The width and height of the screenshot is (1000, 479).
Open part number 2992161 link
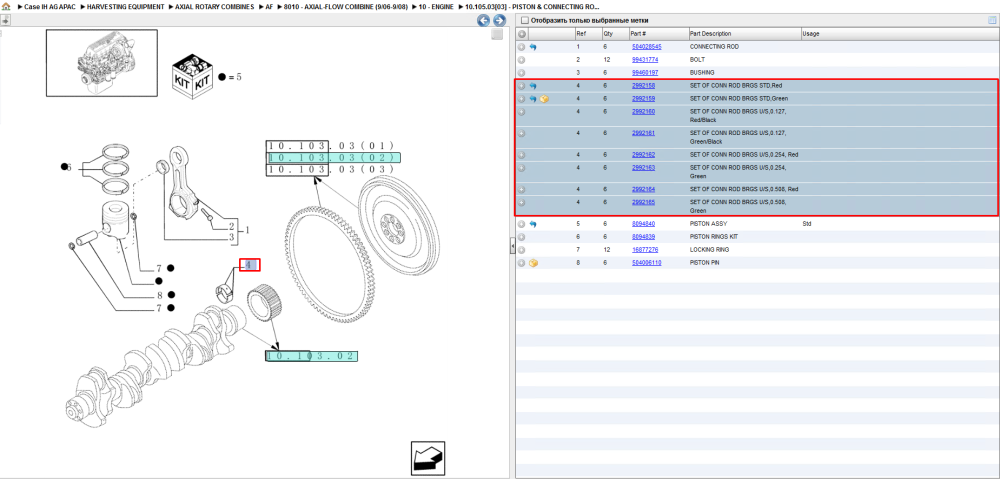(x=643, y=133)
